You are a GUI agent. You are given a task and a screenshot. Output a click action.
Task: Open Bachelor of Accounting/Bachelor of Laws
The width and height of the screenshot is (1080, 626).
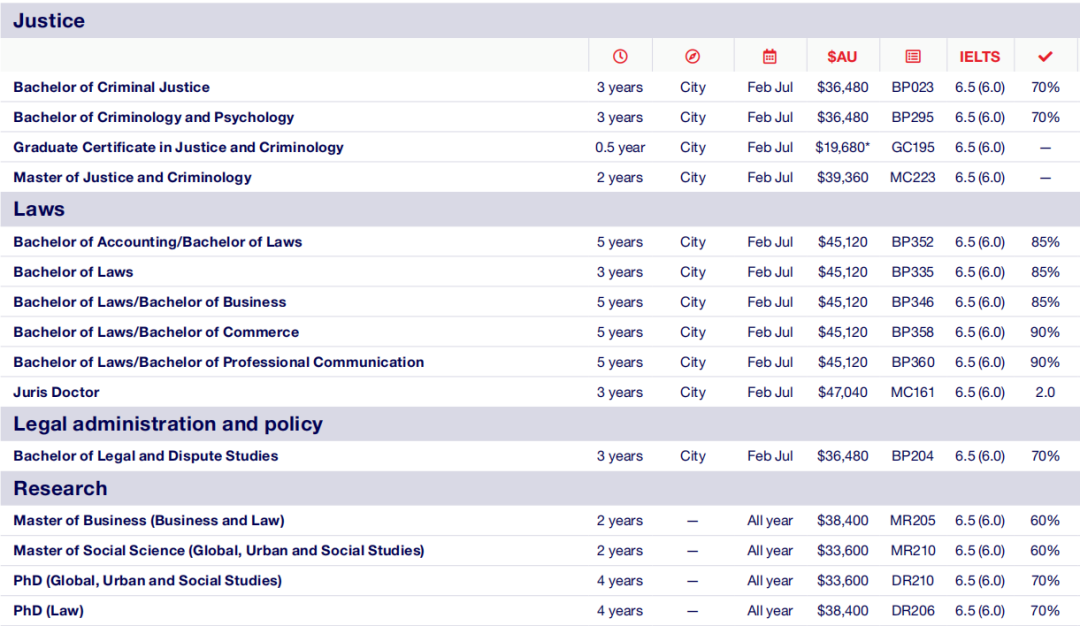[158, 242]
